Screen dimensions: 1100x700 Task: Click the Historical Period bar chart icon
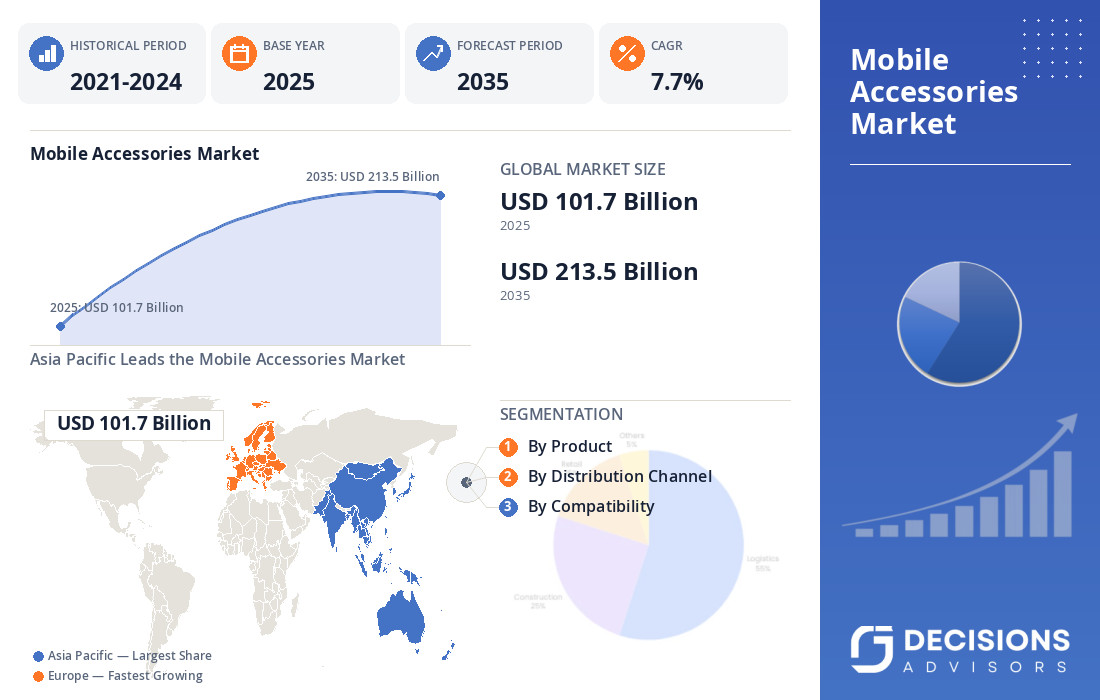click(x=46, y=53)
